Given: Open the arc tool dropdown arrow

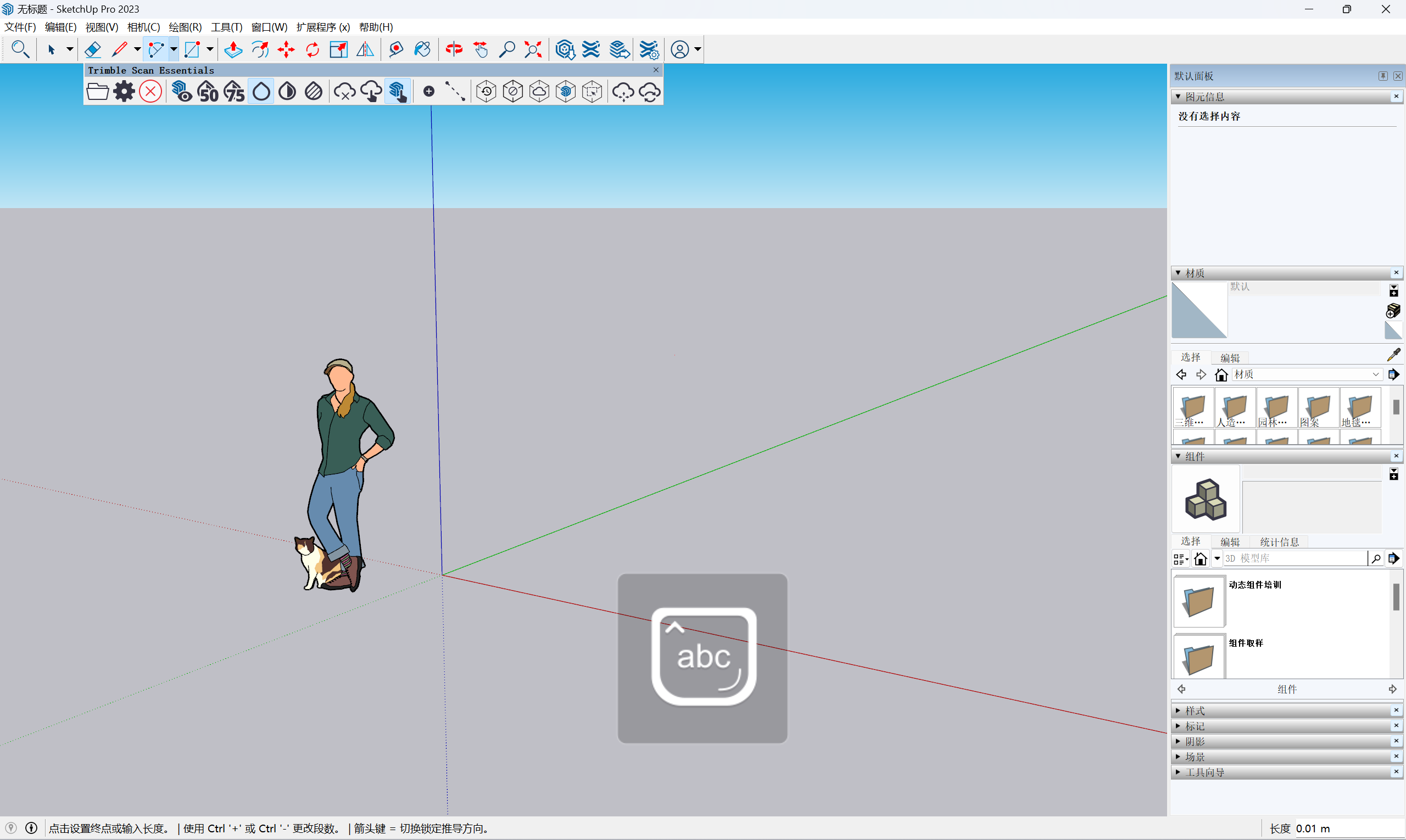Looking at the screenshot, I should [174, 50].
